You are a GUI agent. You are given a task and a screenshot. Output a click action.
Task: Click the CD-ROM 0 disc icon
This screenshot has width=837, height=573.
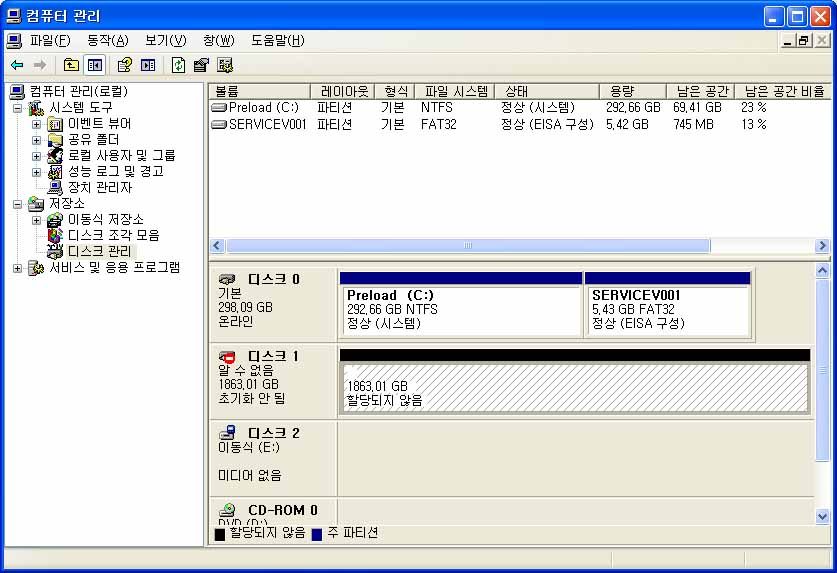coord(227,509)
